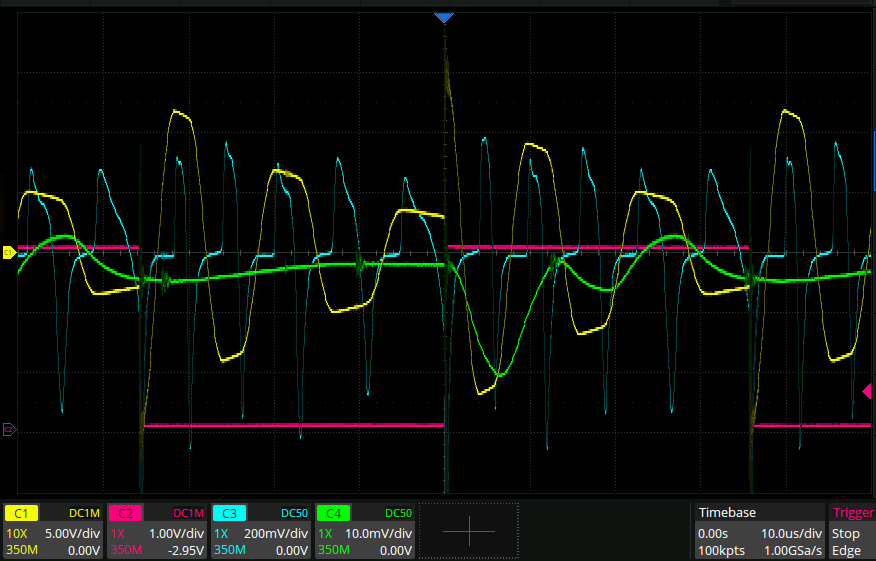Toggle C1 10X probe attenuation
Image resolution: width=876 pixels, height=561 pixels.
(18, 533)
